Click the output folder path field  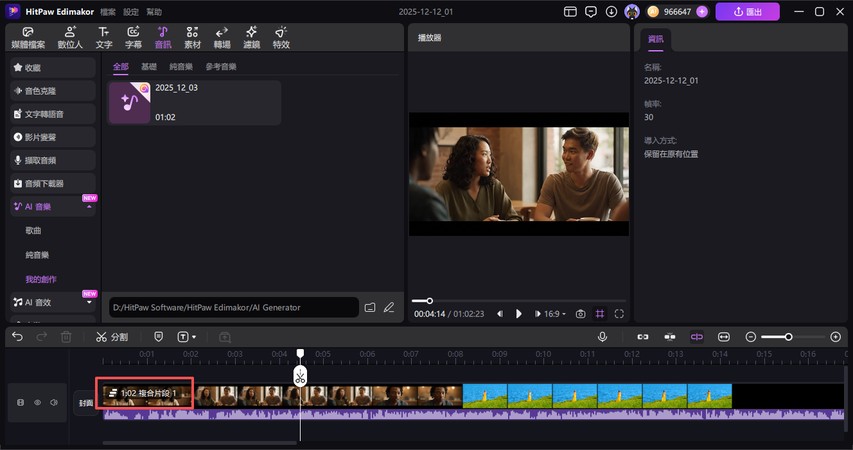coord(234,307)
